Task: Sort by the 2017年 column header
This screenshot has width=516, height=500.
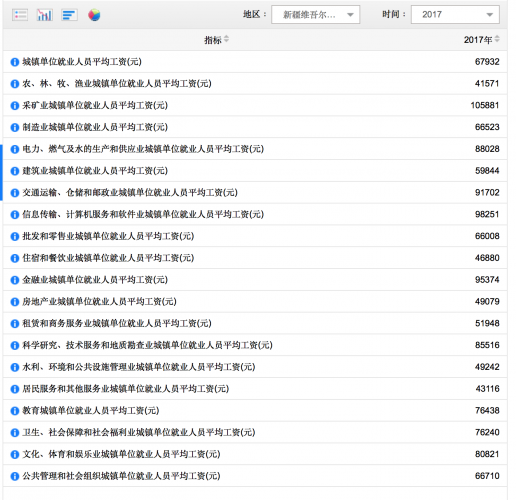Action: point(481,40)
